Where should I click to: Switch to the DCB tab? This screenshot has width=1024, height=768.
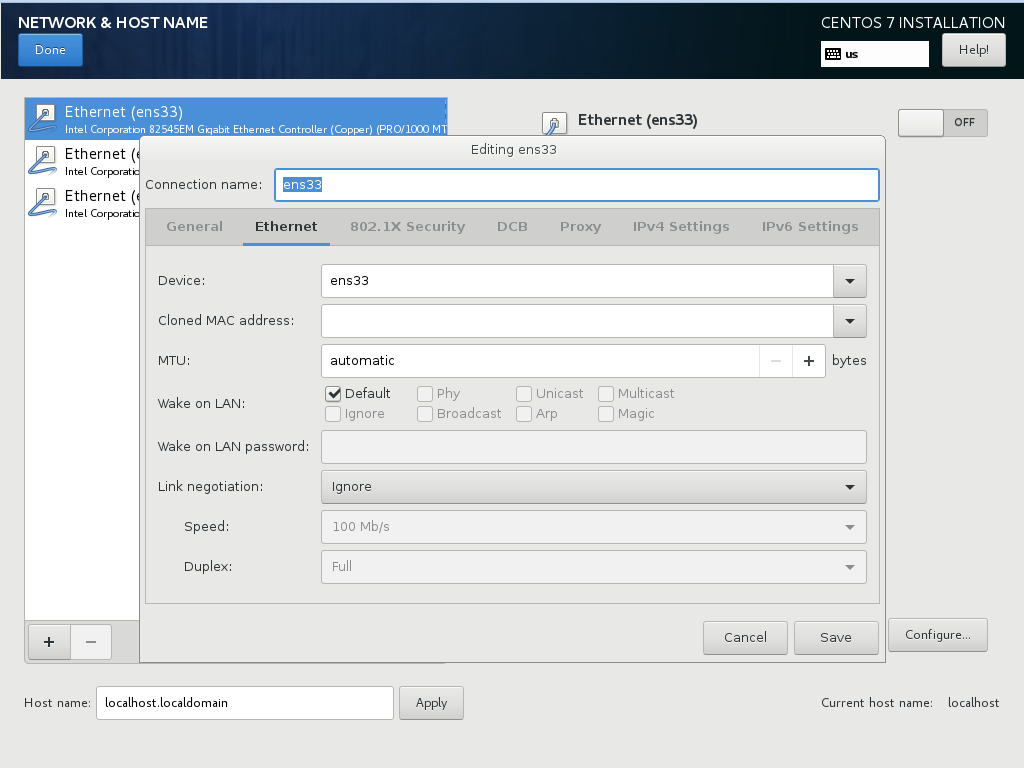[x=512, y=227]
